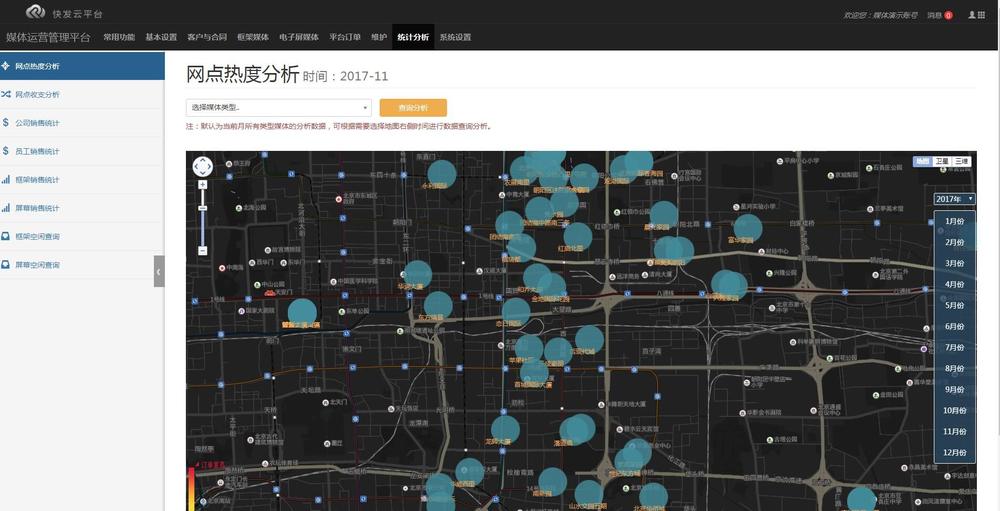The image size is (1000, 511).
Task: Click the user profile icon
Action: pos(971,15)
